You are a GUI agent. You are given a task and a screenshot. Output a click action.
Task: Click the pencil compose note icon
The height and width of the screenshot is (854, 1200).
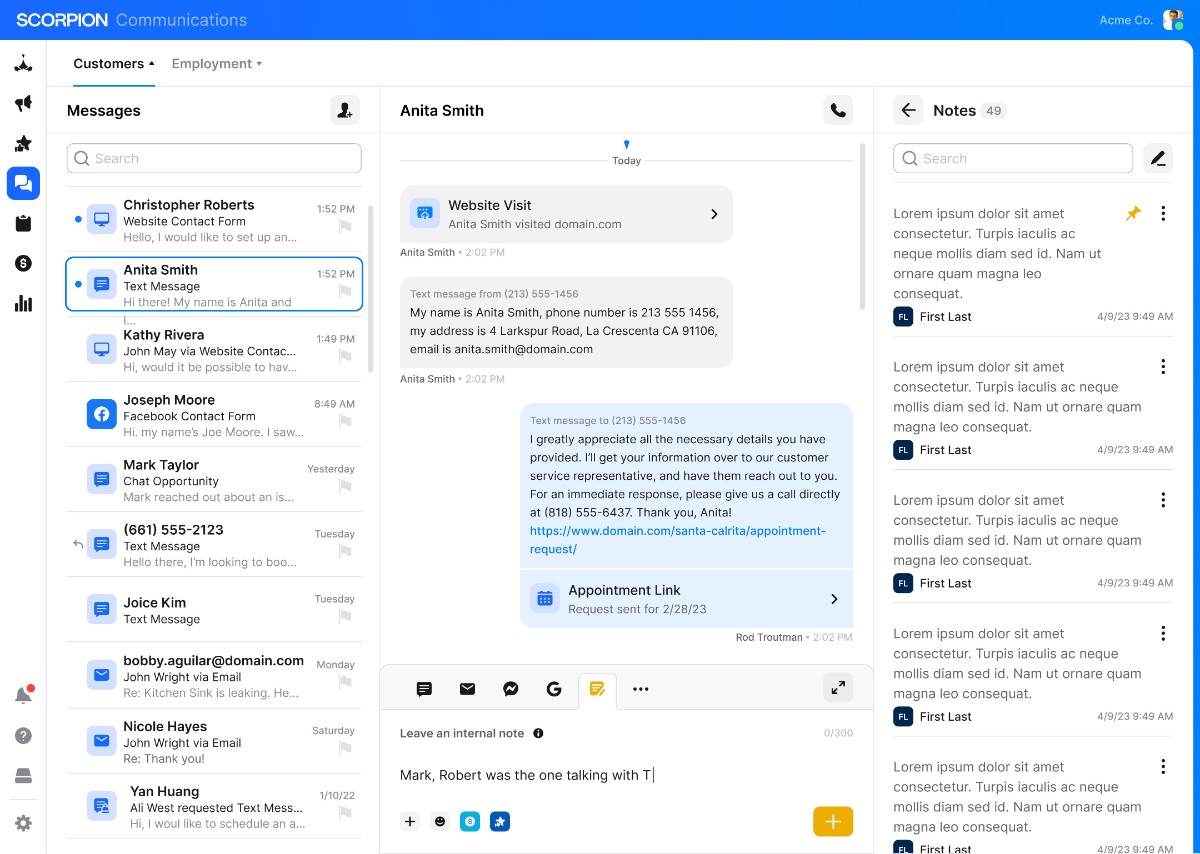tap(1158, 158)
